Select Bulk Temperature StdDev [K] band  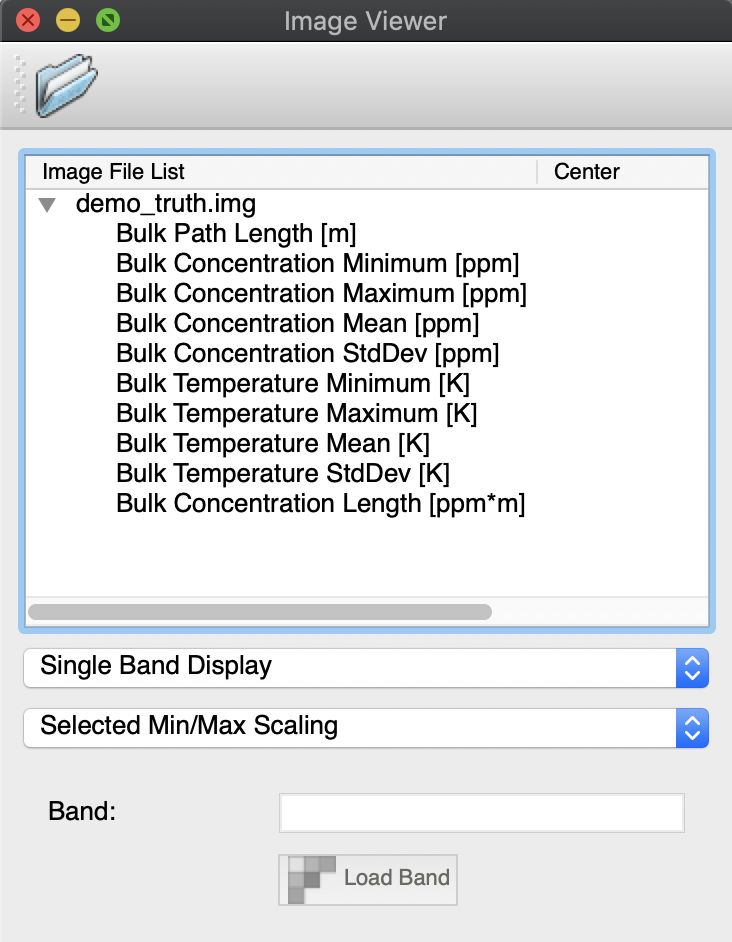[283, 474]
